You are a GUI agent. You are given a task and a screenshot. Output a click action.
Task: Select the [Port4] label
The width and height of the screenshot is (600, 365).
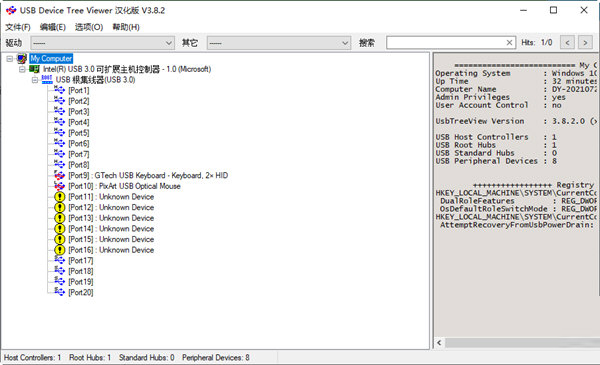pos(79,122)
